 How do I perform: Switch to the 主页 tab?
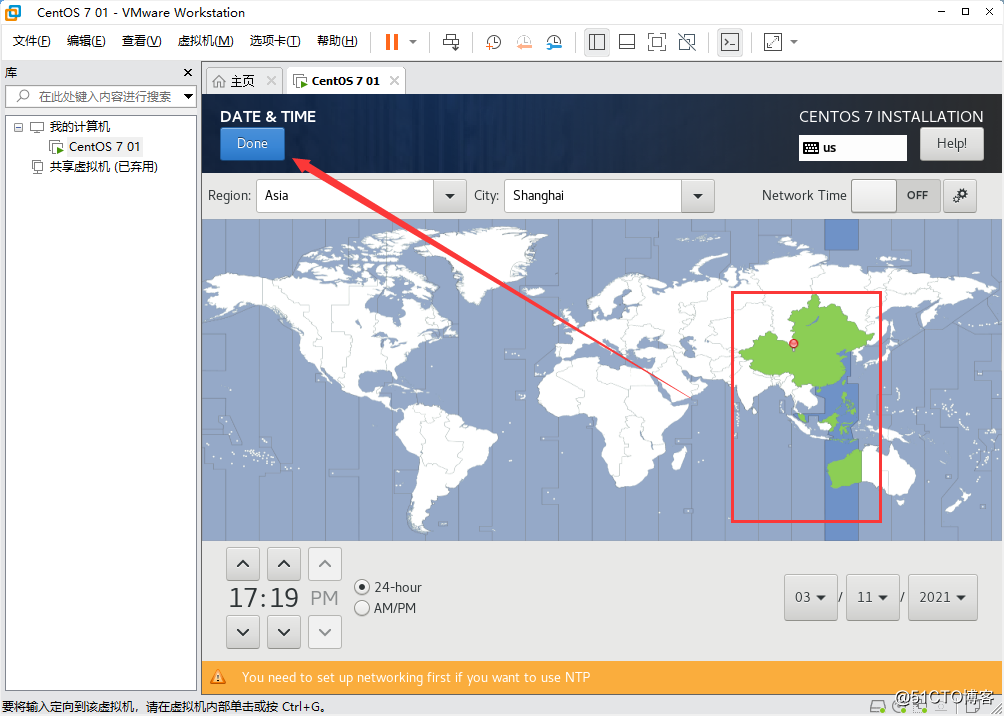tap(243, 81)
